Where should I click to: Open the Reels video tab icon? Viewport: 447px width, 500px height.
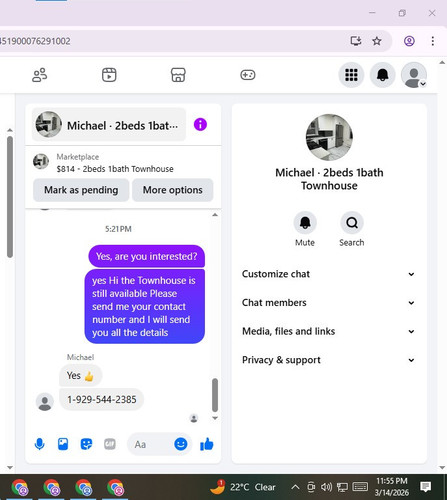(x=109, y=75)
